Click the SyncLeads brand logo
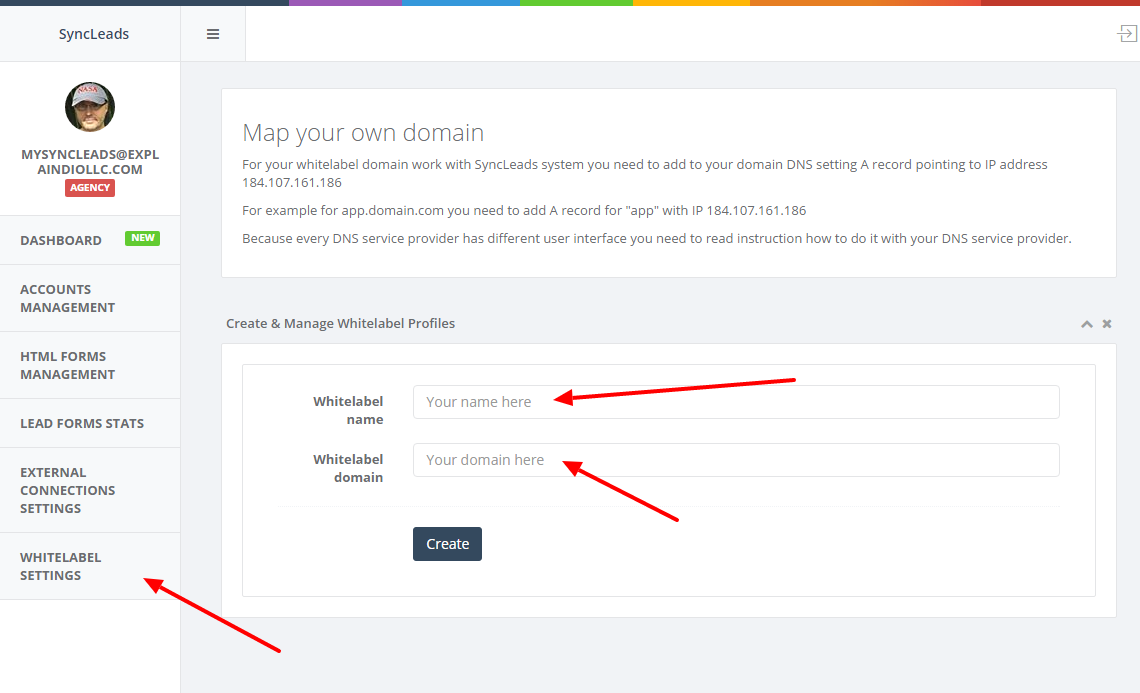Screen dimensions: 1140x693 click(93, 34)
